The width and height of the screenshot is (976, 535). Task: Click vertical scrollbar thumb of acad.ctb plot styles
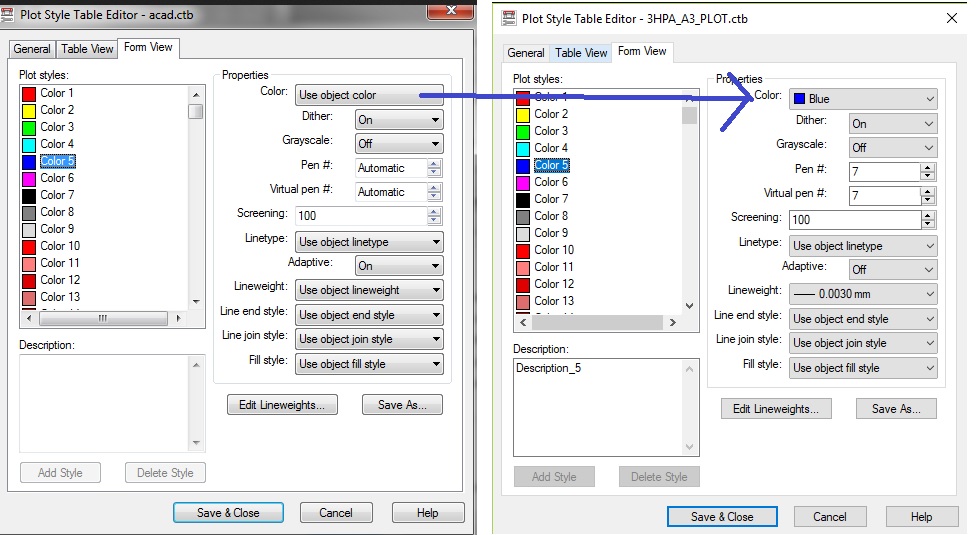[x=196, y=111]
